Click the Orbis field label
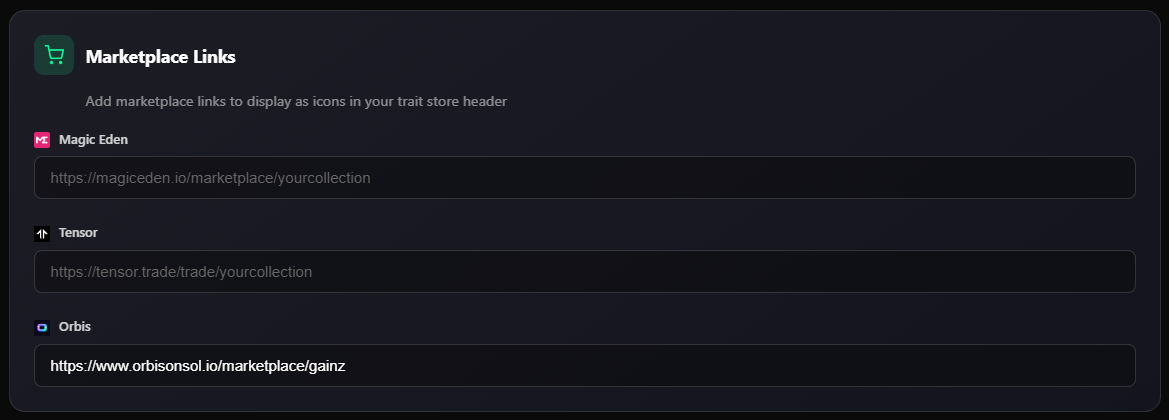 point(75,326)
